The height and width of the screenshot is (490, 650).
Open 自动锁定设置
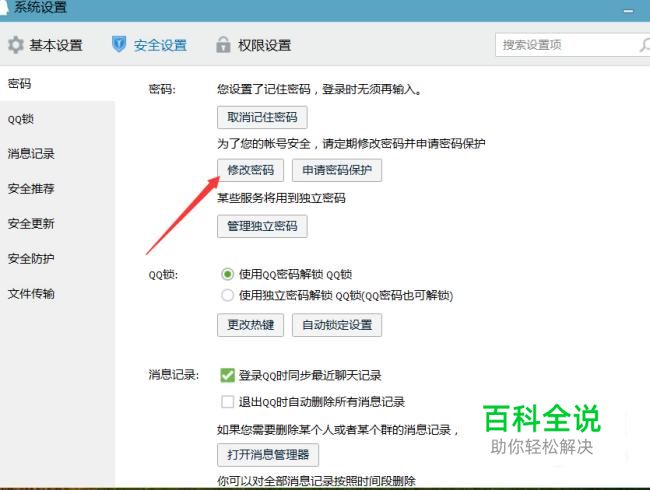[x=337, y=325]
